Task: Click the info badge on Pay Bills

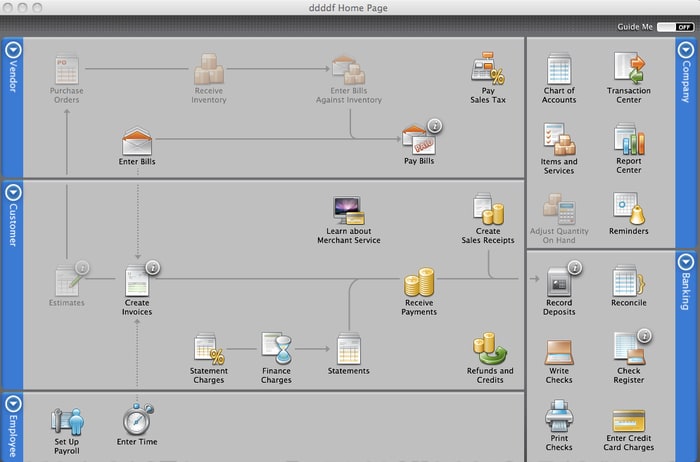Action: pyautogui.click(x=435, y=126)
